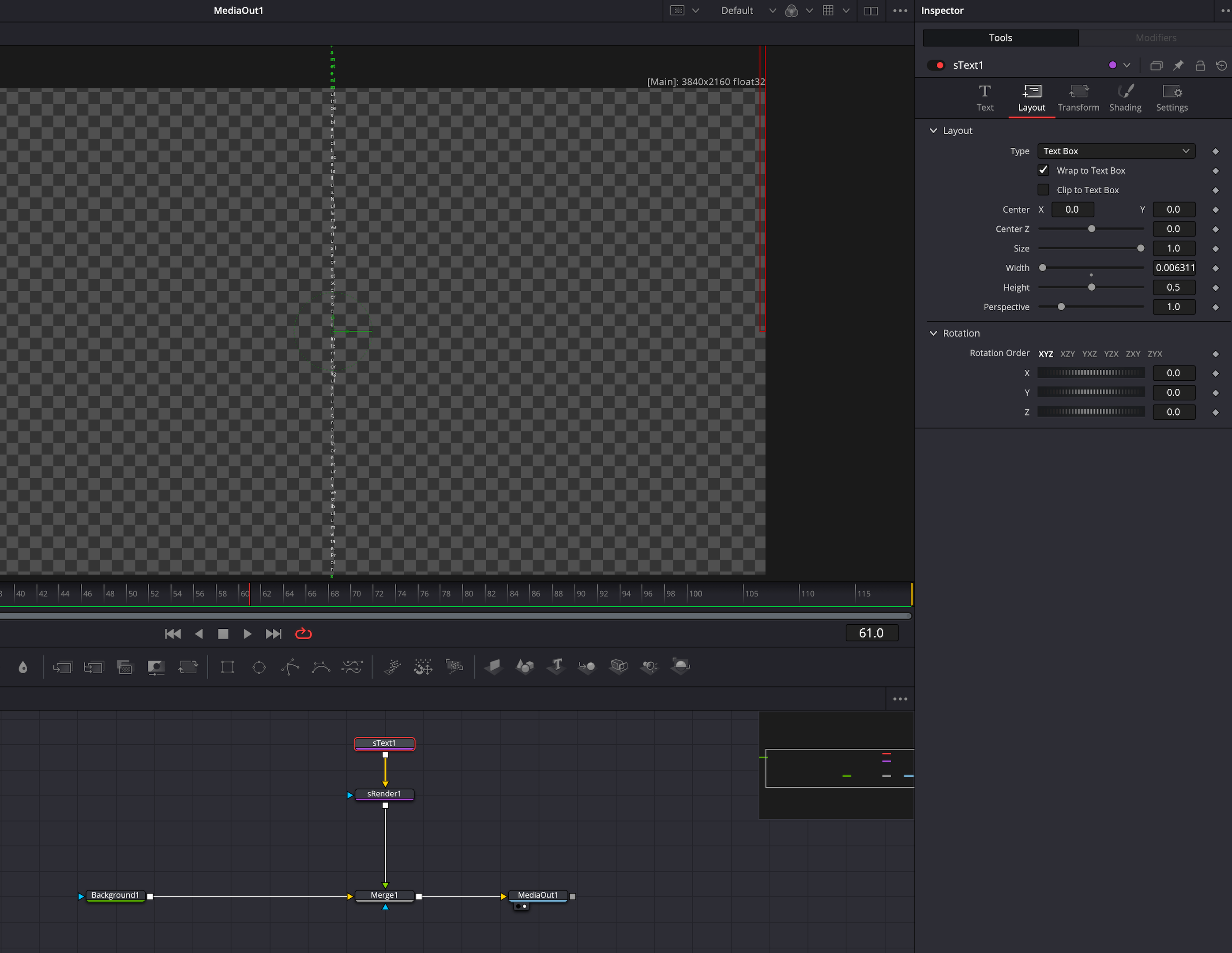Viewport: 1232px width, 953px height.
Task: Choose XZY rotation order
Action: pos(1067,354)
